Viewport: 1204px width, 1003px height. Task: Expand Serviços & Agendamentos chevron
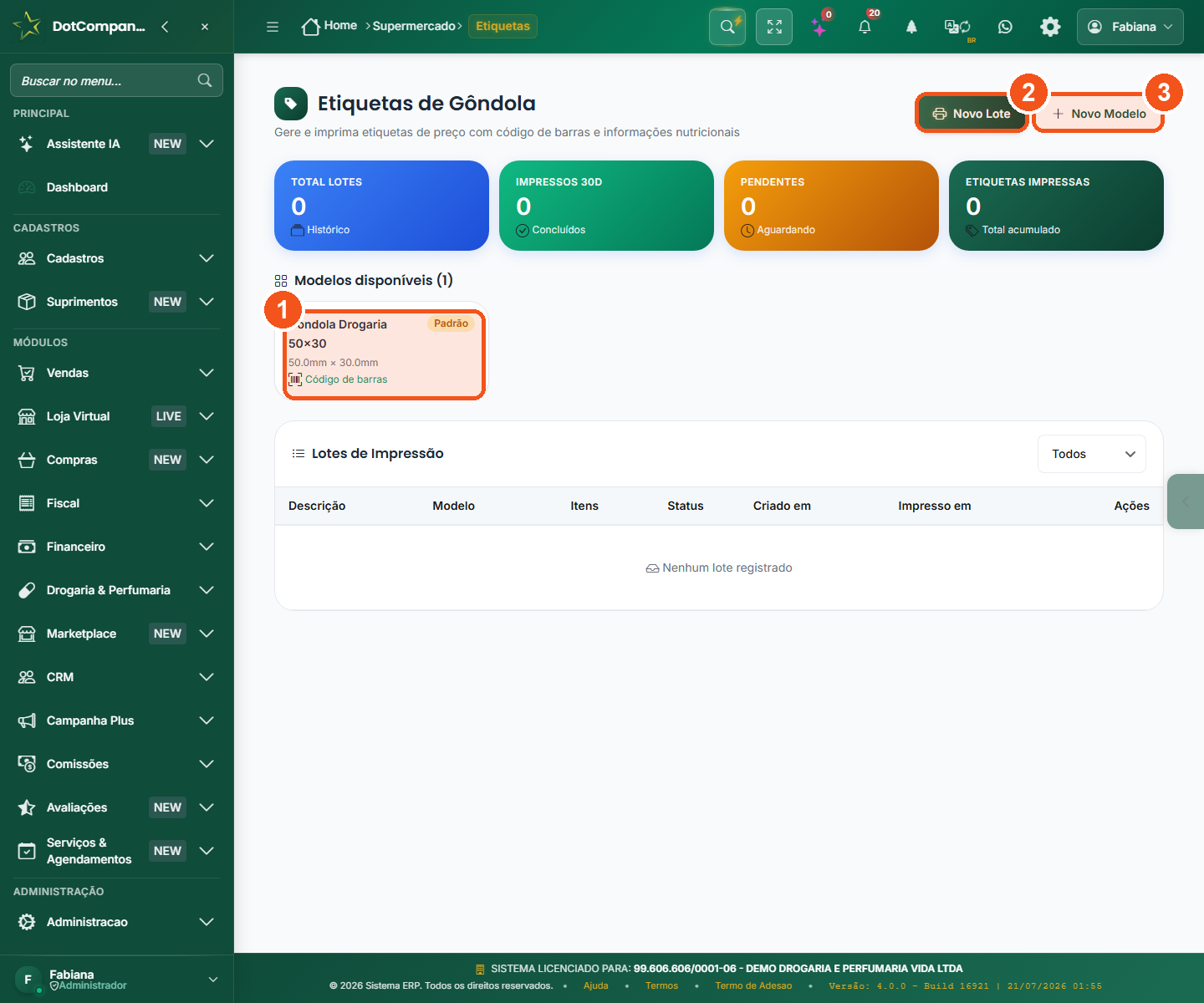(207, 851)
